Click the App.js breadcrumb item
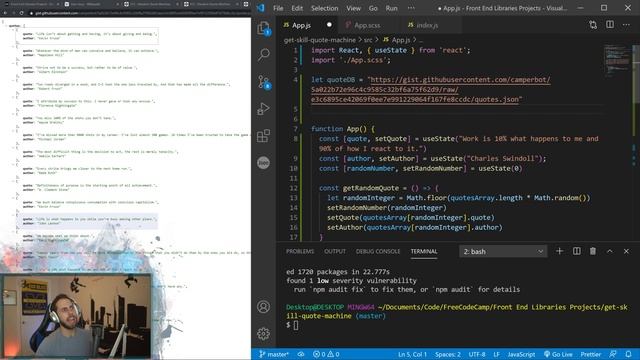 396,40
